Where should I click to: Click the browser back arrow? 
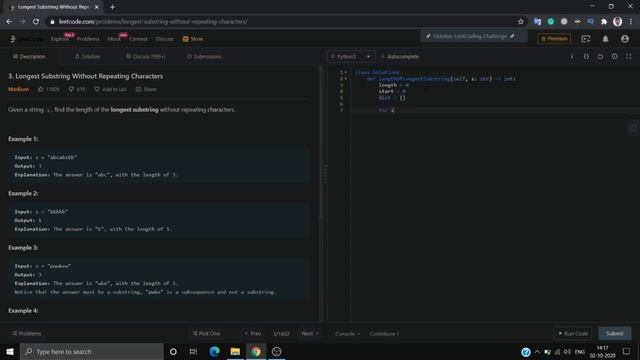9,22
